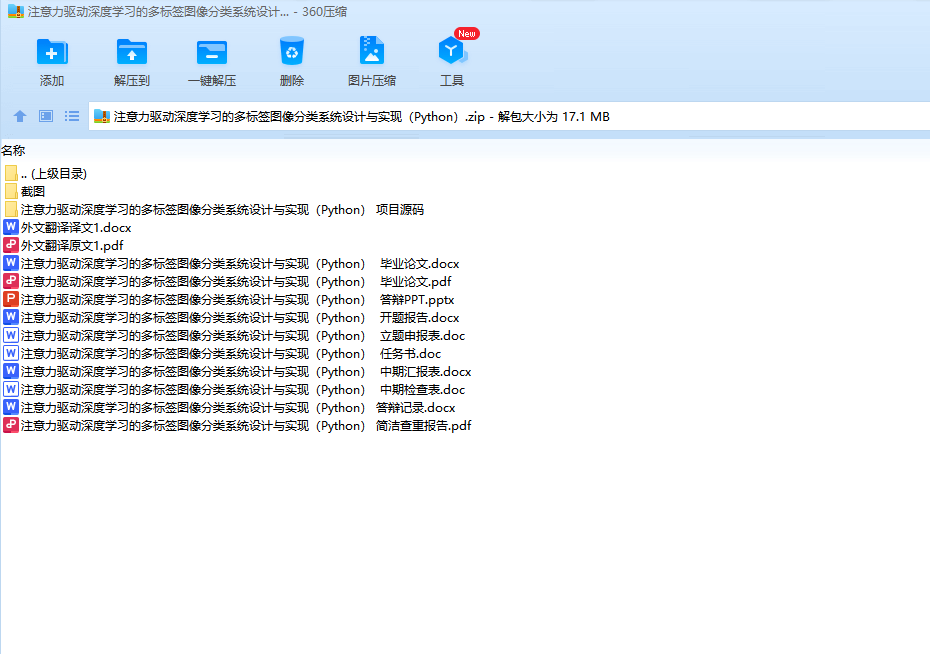Select the 中期汇报表.docx file

pyautogui.click(x=237, y=371)
